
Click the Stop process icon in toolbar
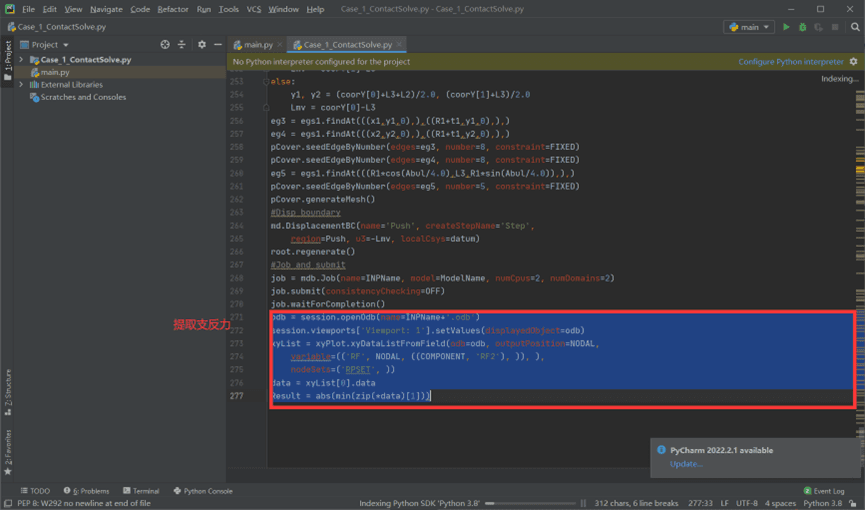[x=835, y=26]
